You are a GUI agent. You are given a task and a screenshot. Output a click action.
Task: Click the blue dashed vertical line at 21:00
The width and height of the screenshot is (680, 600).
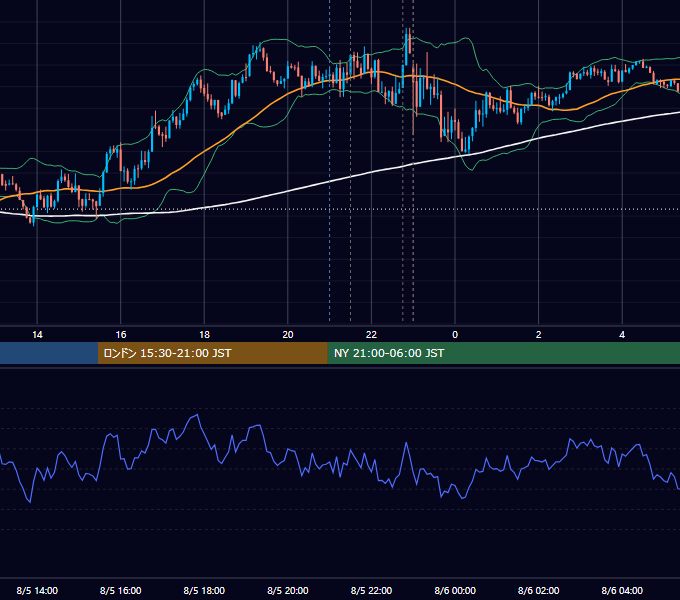click(330, 161)
